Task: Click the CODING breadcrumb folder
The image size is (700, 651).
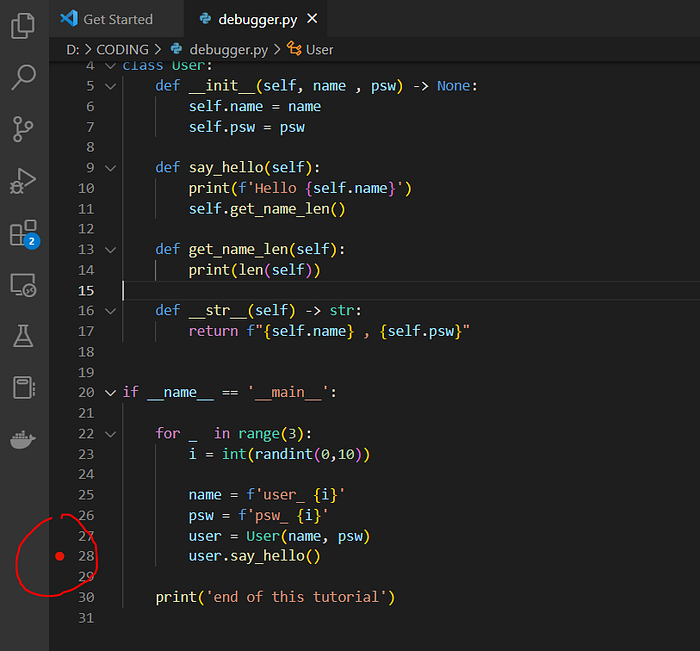Action: point(122,50)
